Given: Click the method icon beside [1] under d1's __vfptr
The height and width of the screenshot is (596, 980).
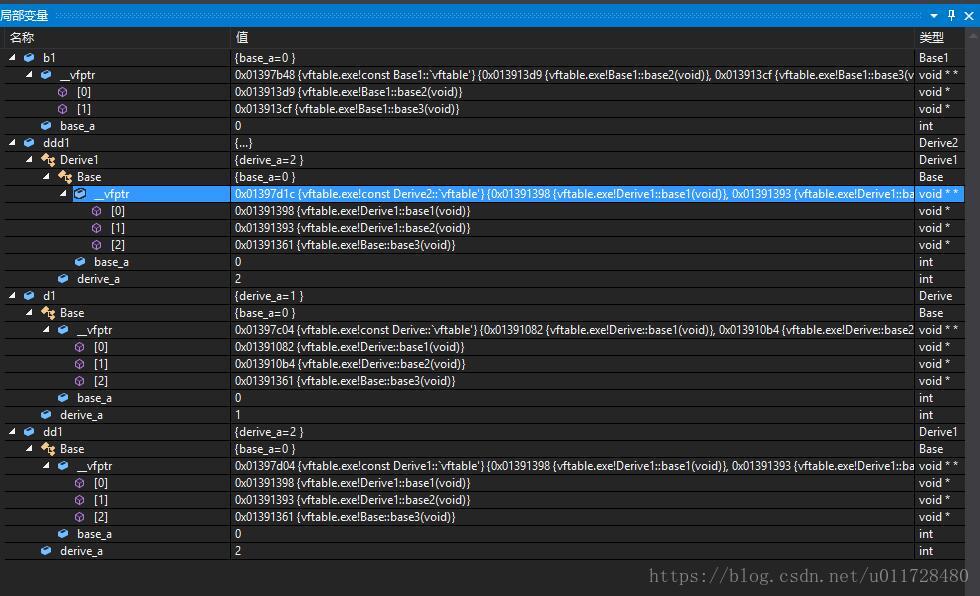Looking at the screenshot, I should point(79,364).
